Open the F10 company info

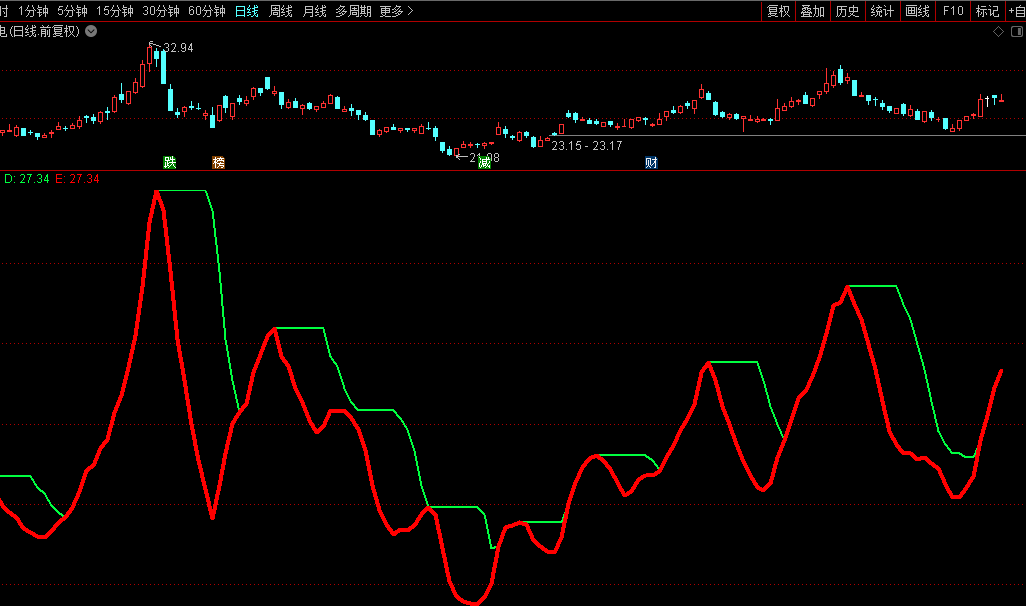coord(953,11)
